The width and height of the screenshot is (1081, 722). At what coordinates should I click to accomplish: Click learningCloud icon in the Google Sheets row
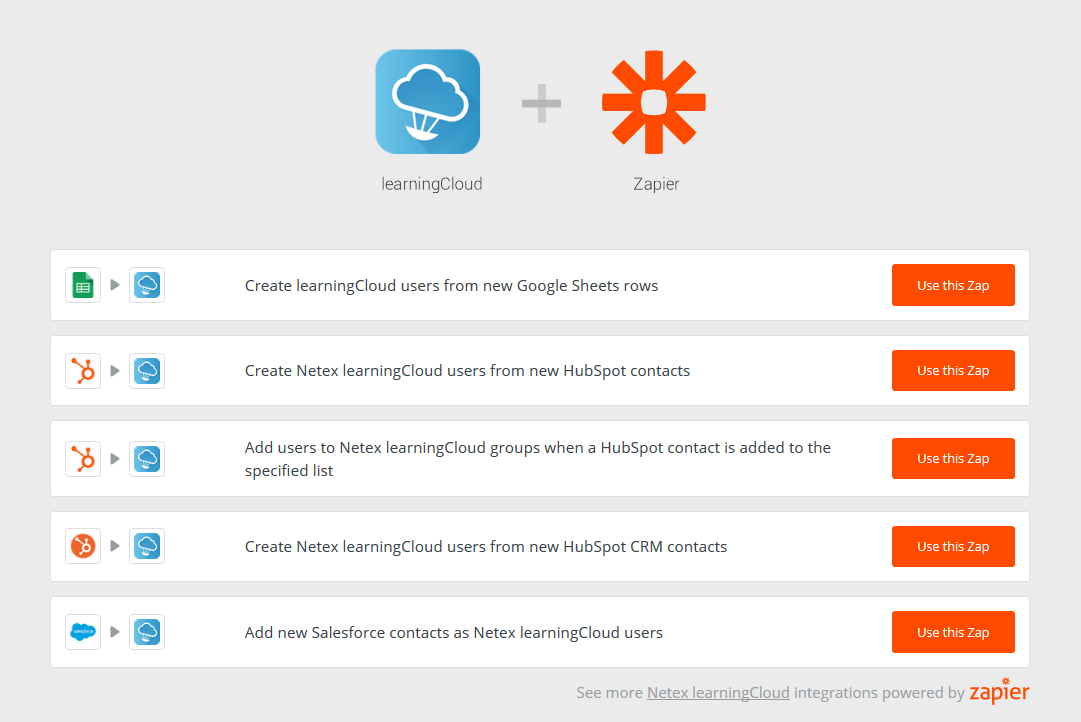pos(147,285)
